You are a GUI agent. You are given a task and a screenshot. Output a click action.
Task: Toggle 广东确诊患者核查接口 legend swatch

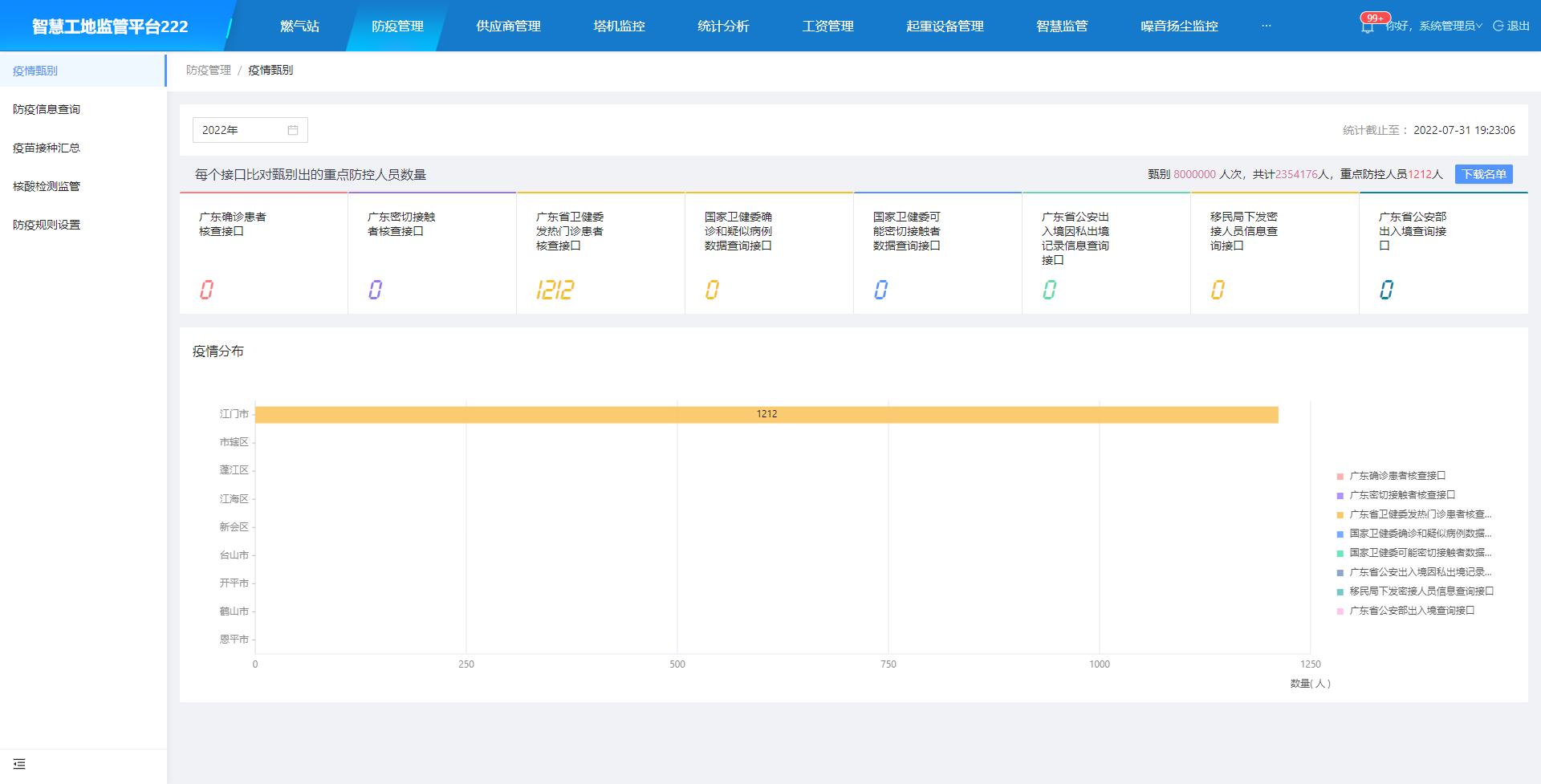(x=1340, y=476)
